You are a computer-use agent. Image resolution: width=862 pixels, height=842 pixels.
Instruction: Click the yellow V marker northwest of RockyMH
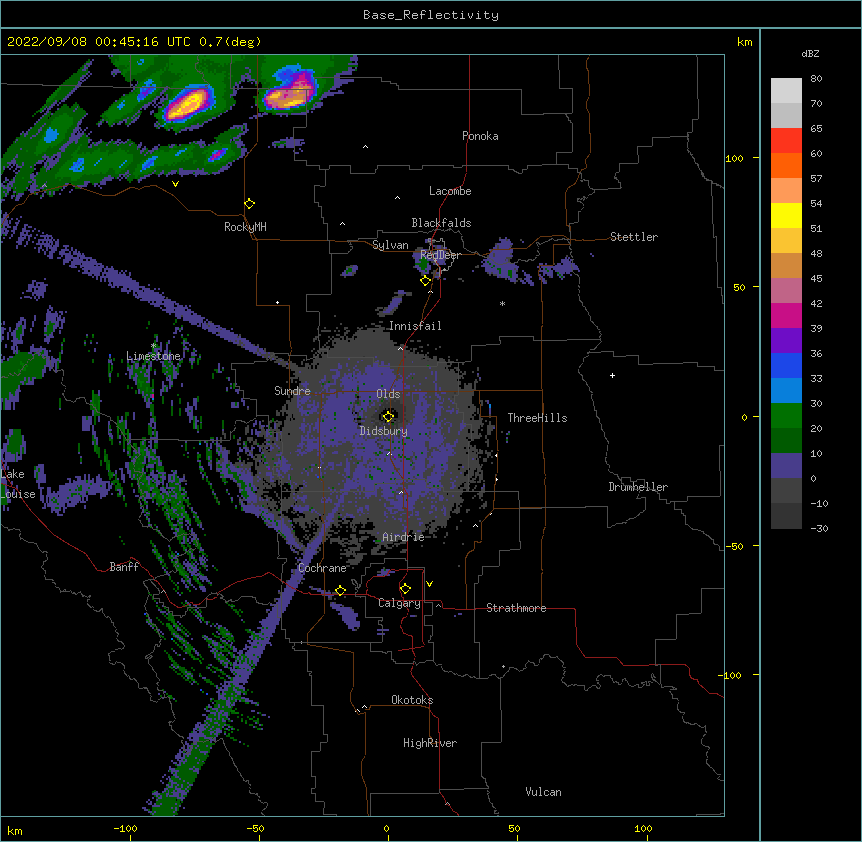(175, 184)
